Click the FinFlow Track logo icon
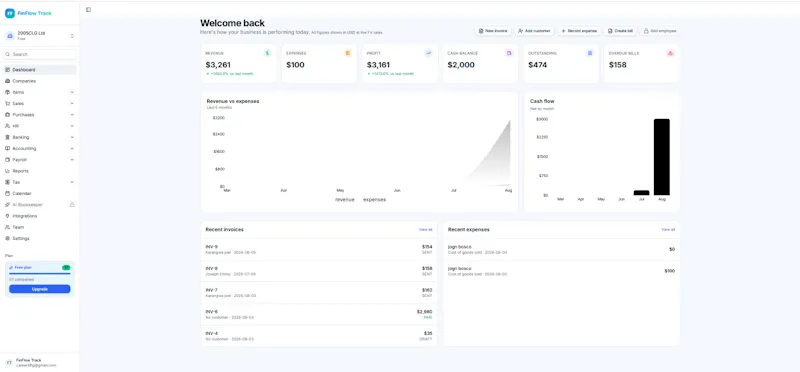This screenshot has height=372, width=800. [x=10, y=13]
